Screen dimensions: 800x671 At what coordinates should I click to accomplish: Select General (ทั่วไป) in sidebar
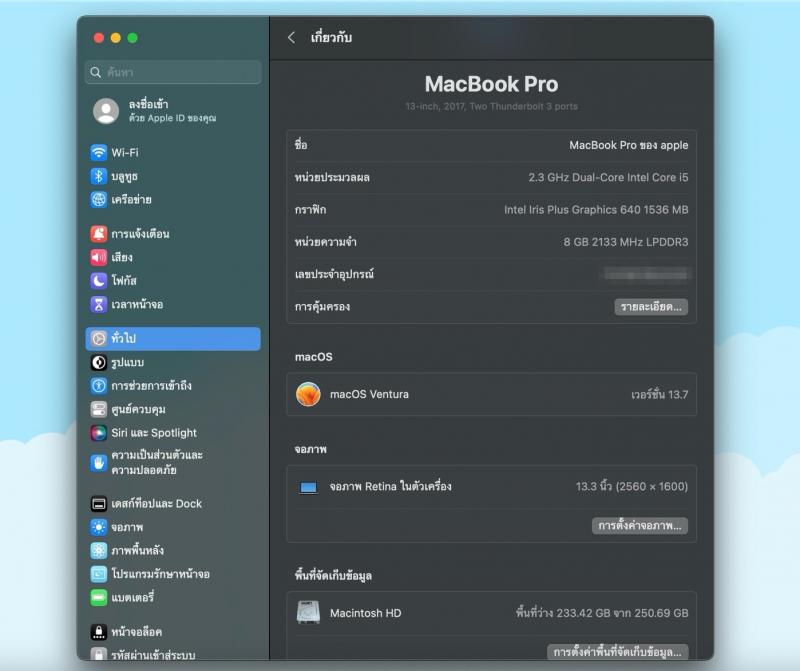click(x=172, y=339)
